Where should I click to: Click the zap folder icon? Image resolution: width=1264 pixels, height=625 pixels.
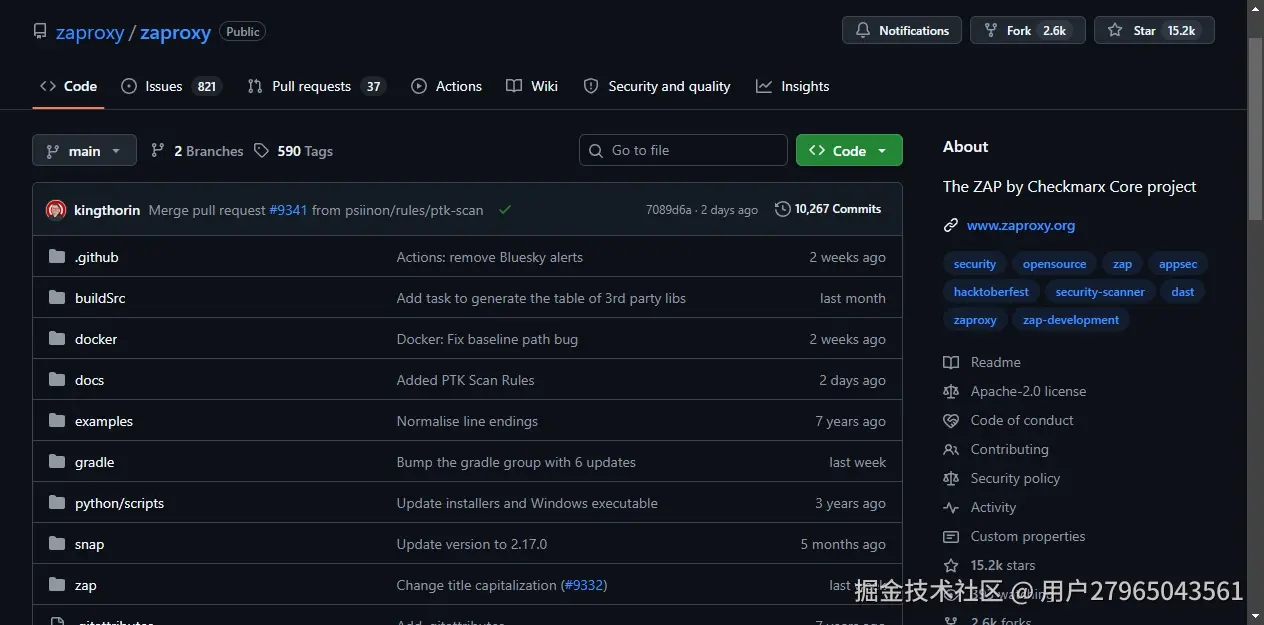(x=57, y=585)
